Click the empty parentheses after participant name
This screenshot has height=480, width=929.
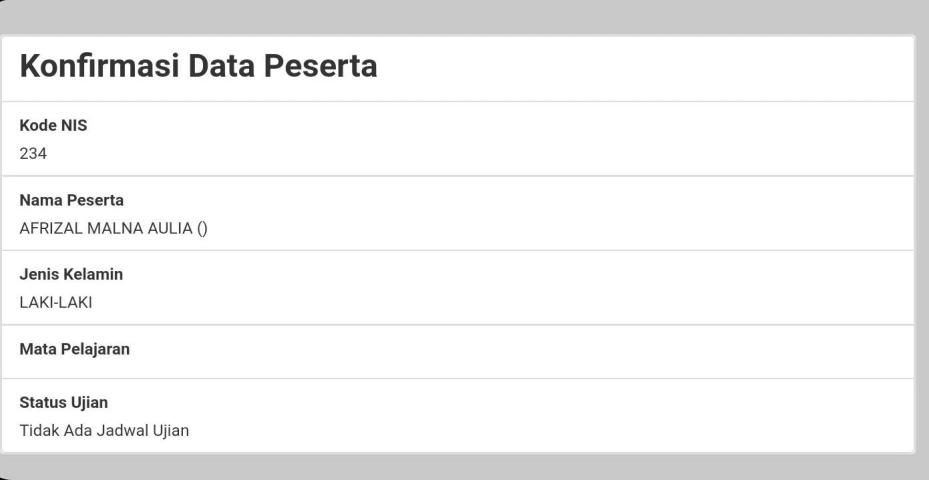click(x=202, y=227)
